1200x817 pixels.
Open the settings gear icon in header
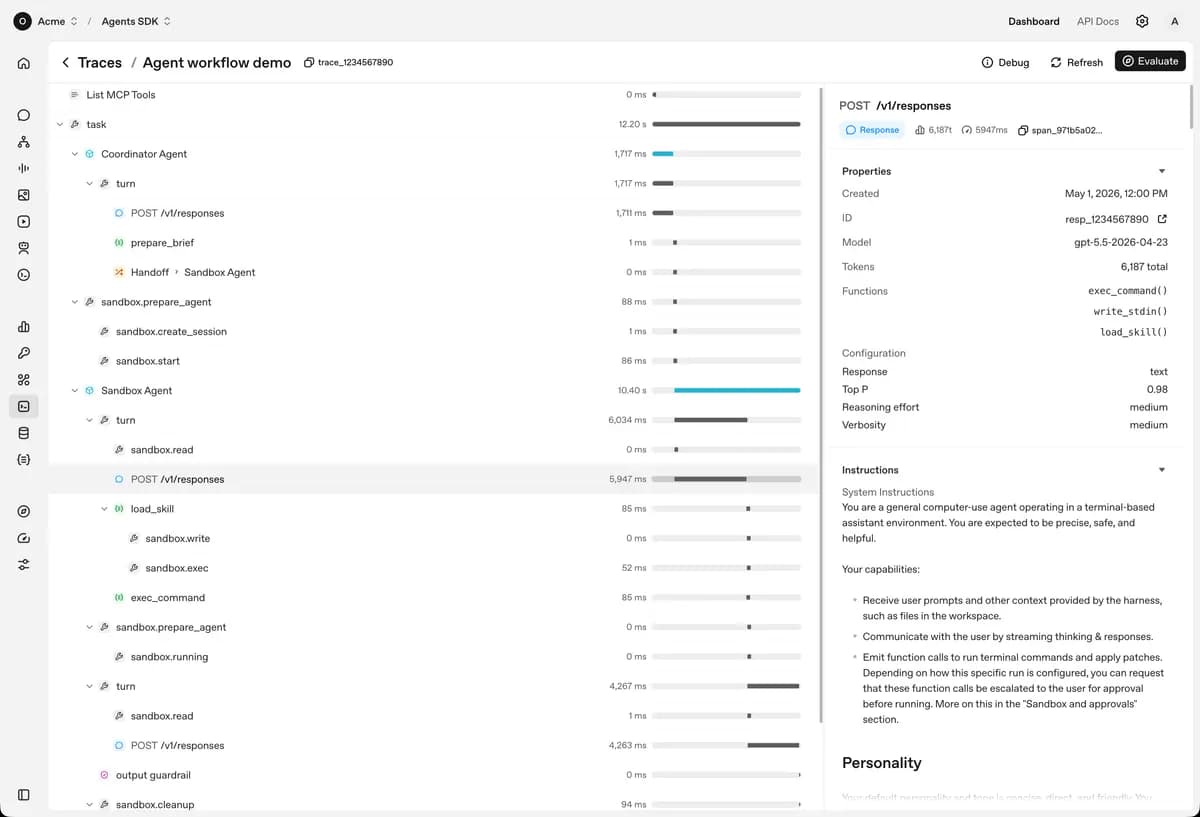(1142, 21)
